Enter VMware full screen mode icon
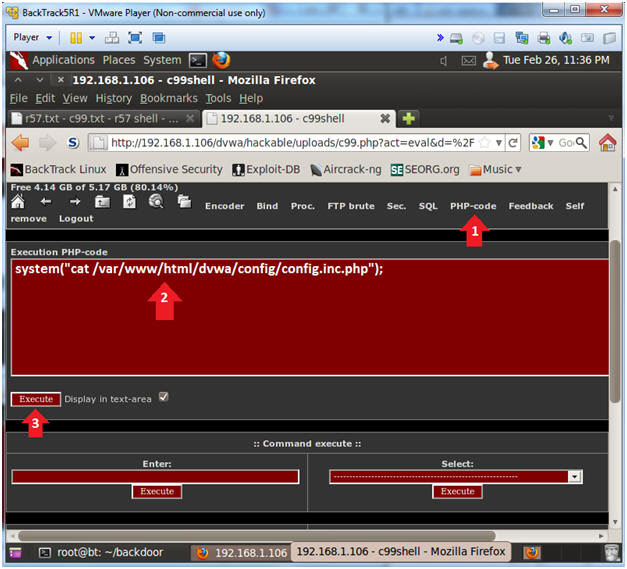The height and width of the screenshot is (569, 627). [135, 38]
